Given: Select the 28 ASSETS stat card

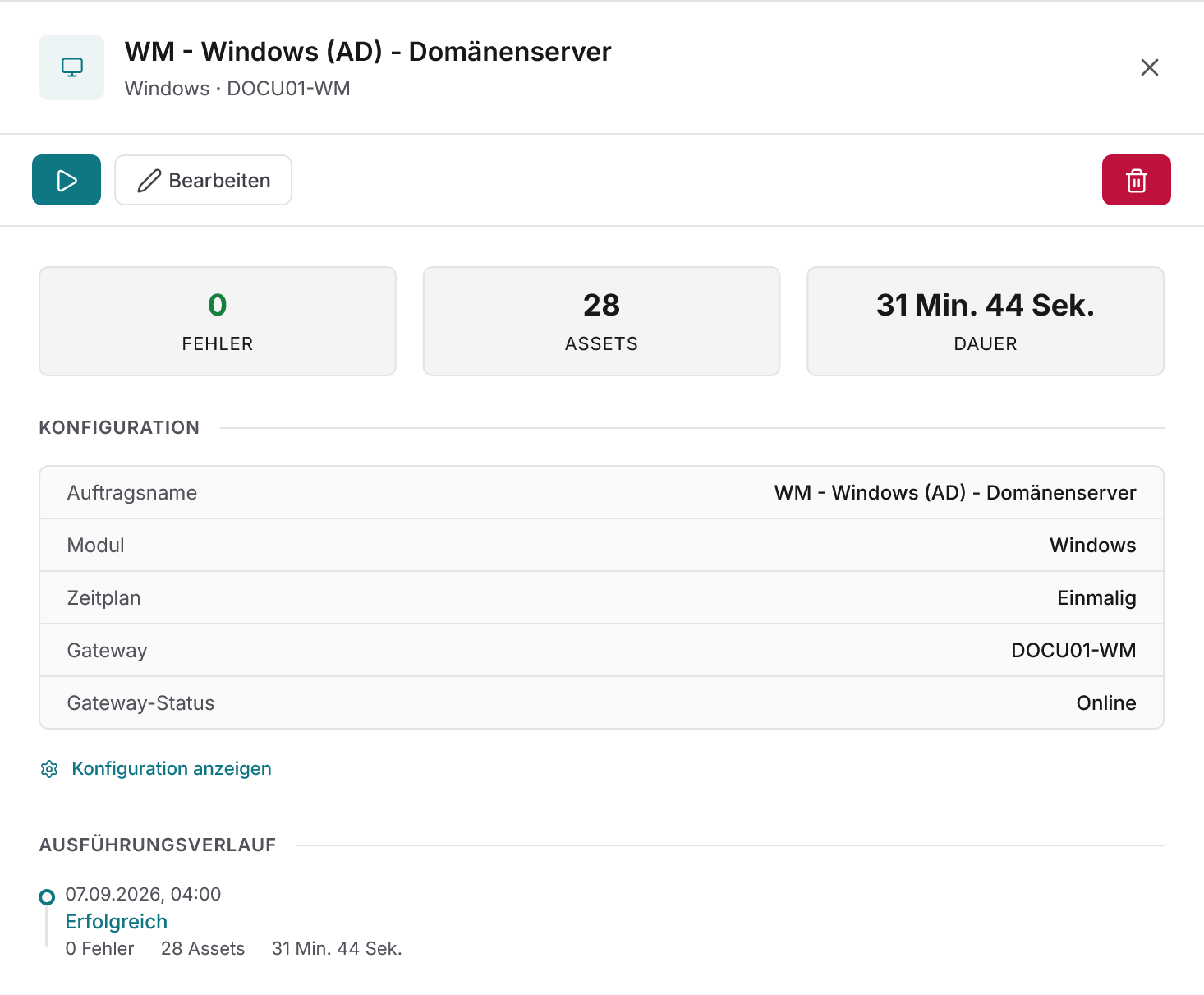Looking at the screenshot, I should tap(601, 321).
